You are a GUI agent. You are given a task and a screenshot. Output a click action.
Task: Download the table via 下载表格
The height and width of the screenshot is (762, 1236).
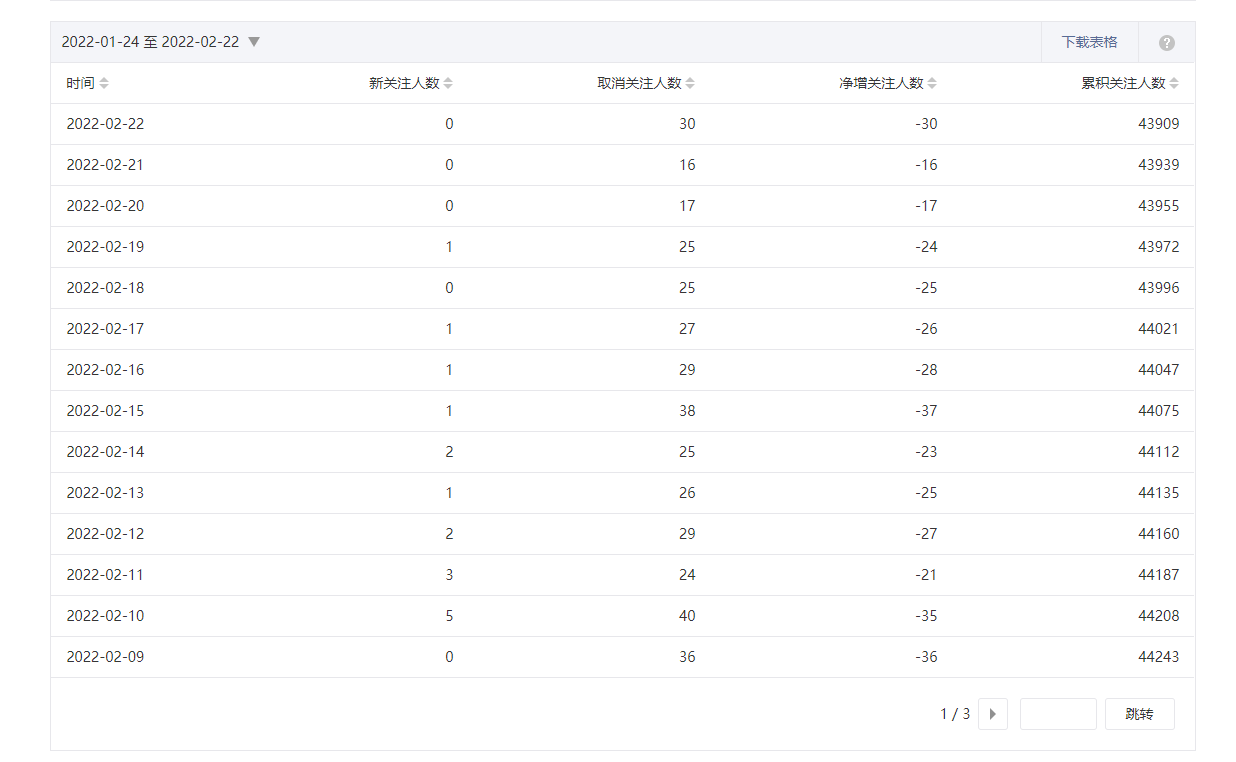coord(1089,42)
